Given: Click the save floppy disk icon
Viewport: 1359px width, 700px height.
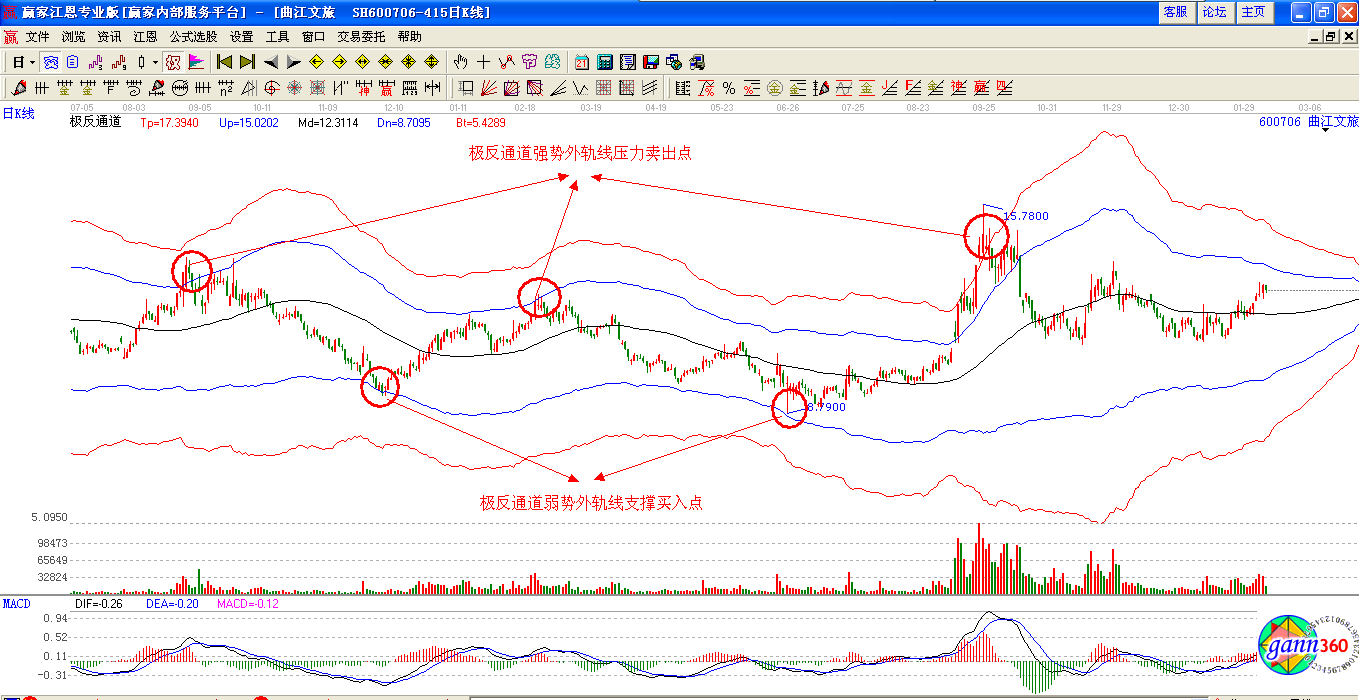Looking at the screenshot, I should (x=651, y=62).
